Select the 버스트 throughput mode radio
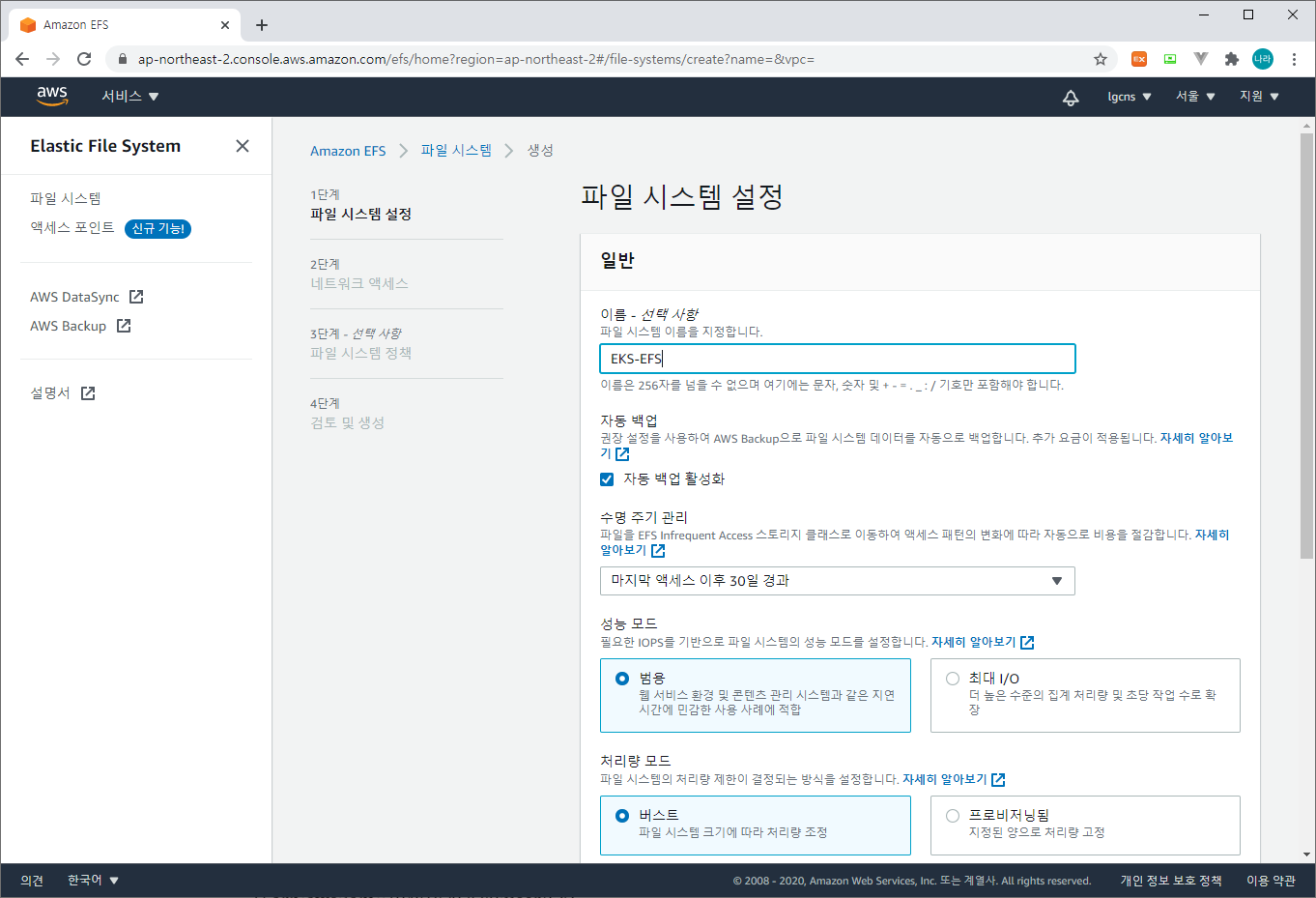The height and width of the screenshot is (898, 1316). coord(622,816)
